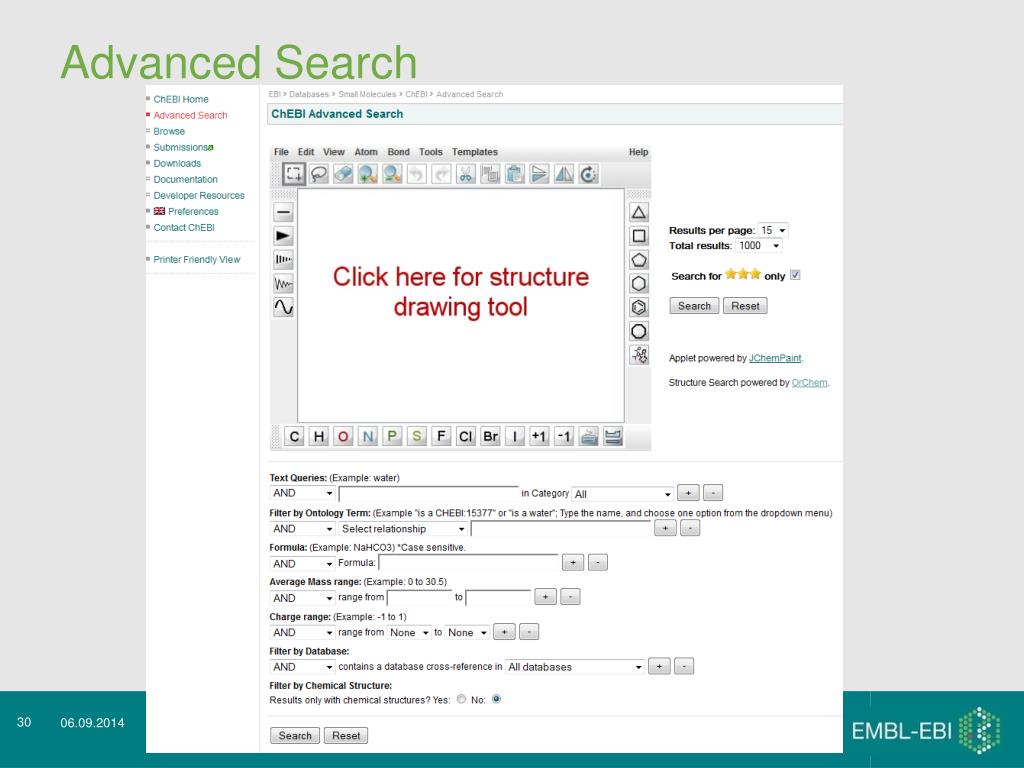Click the clipboard paste icon

click(x=515, y=174)
